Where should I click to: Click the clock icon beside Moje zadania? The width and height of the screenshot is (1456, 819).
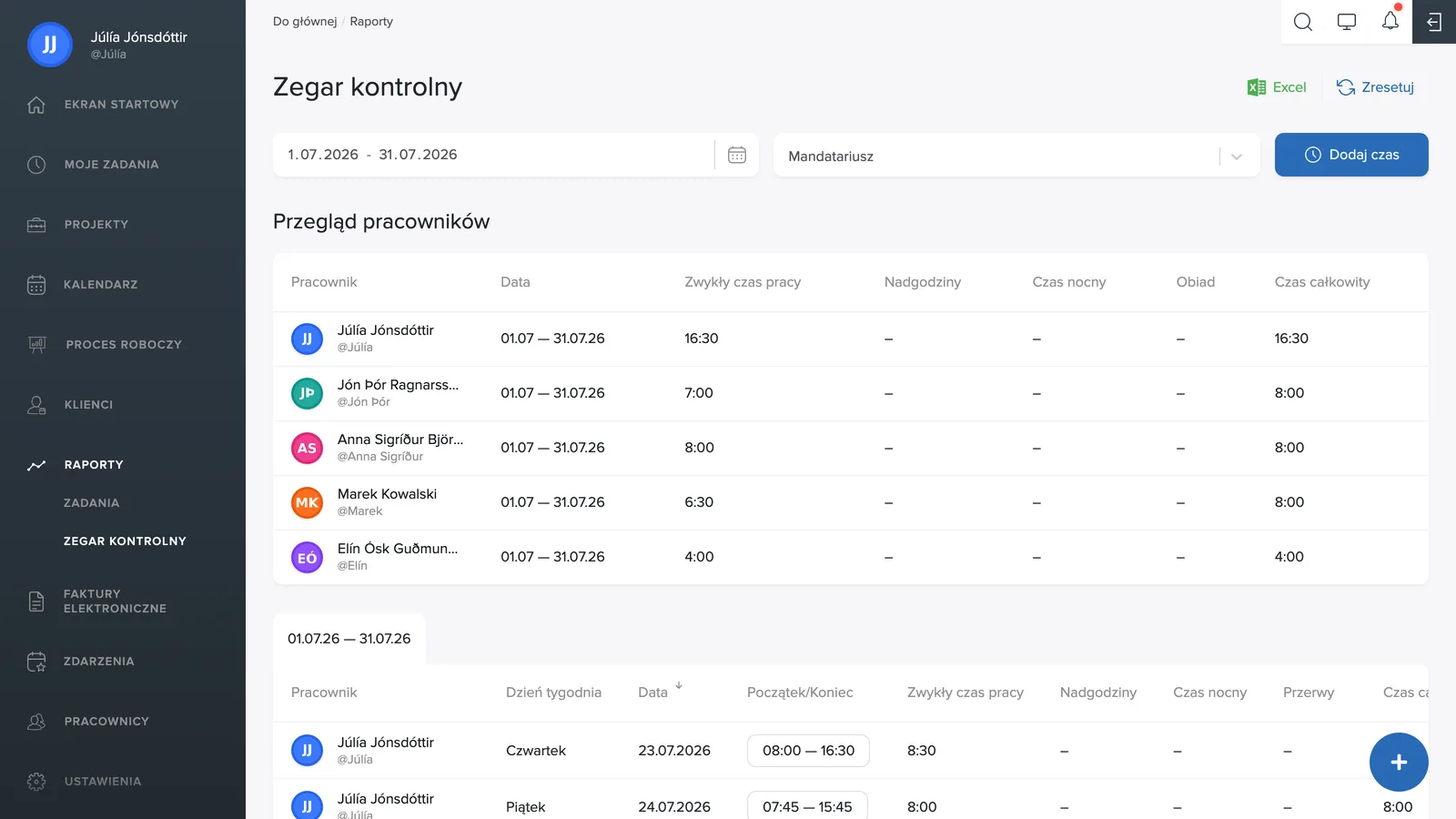[36, 165]
